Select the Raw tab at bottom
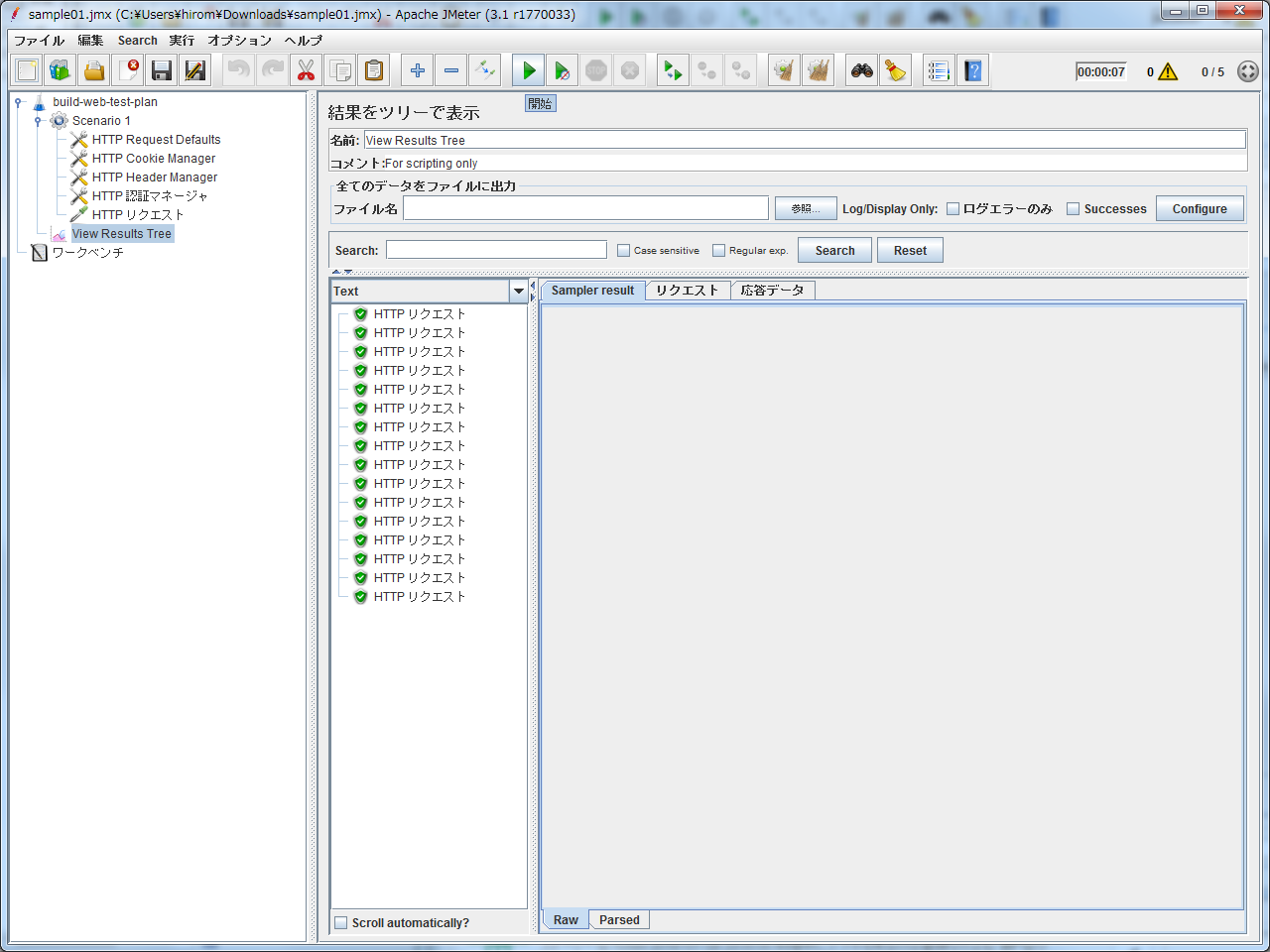Viewport: 1270px width, 952px height. pyautogui.click(x=566, y=920)
